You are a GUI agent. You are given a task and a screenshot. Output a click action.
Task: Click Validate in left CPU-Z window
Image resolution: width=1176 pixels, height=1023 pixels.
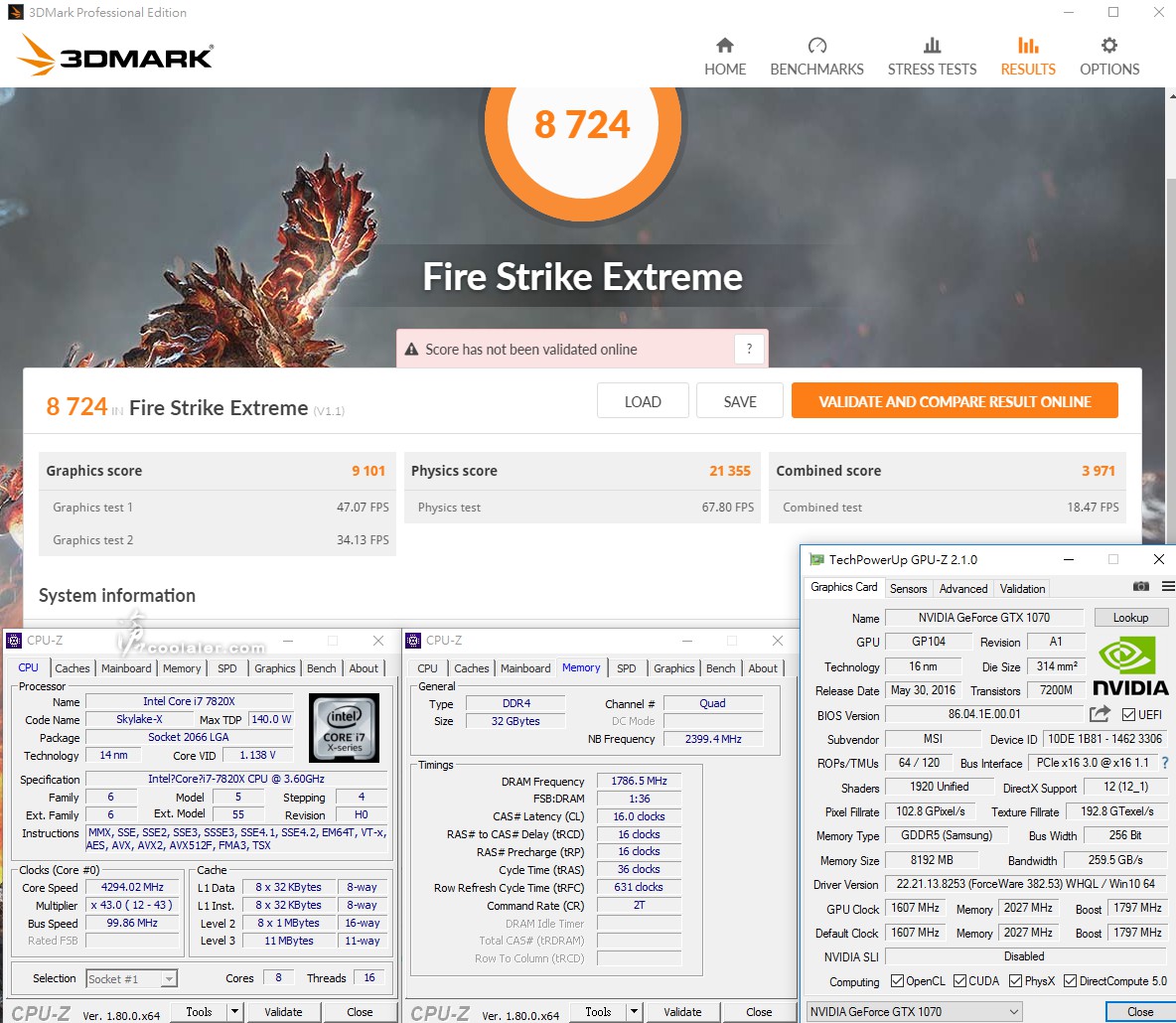(283, 1012)
